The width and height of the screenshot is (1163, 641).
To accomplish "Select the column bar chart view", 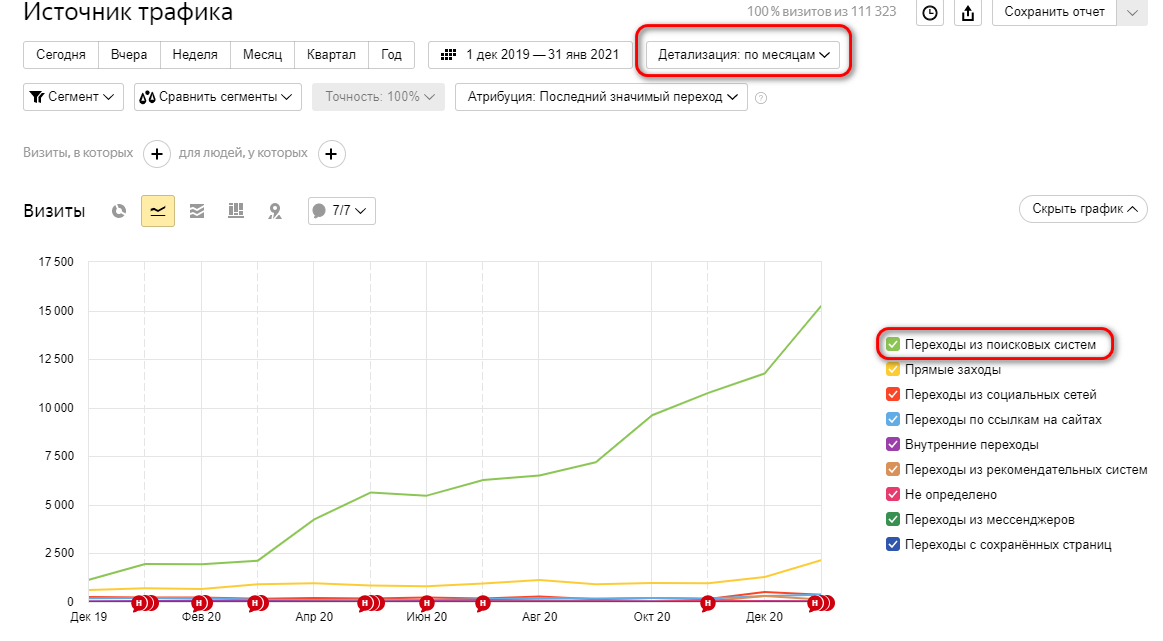I will coord(236,211).
